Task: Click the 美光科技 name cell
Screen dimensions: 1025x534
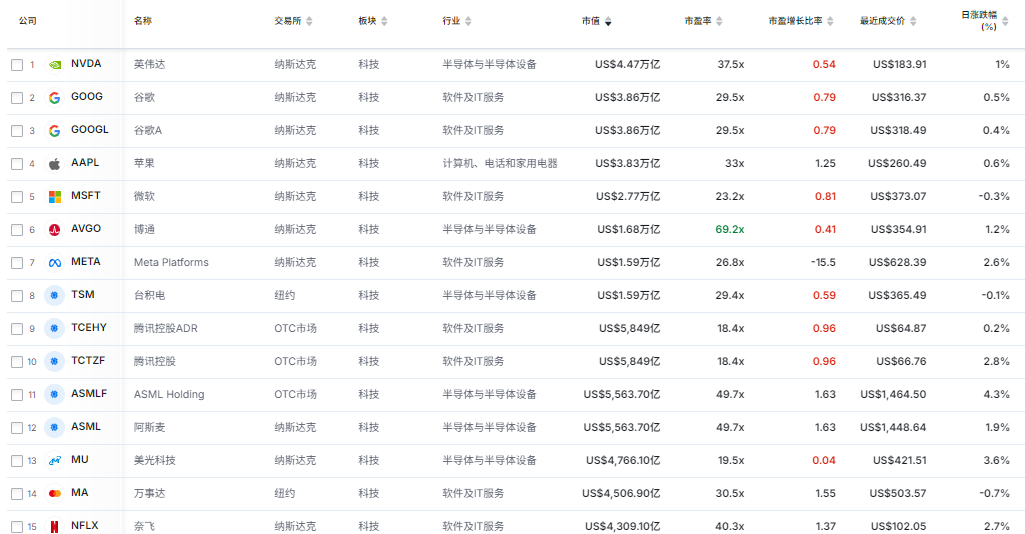Action: [155, 461]
